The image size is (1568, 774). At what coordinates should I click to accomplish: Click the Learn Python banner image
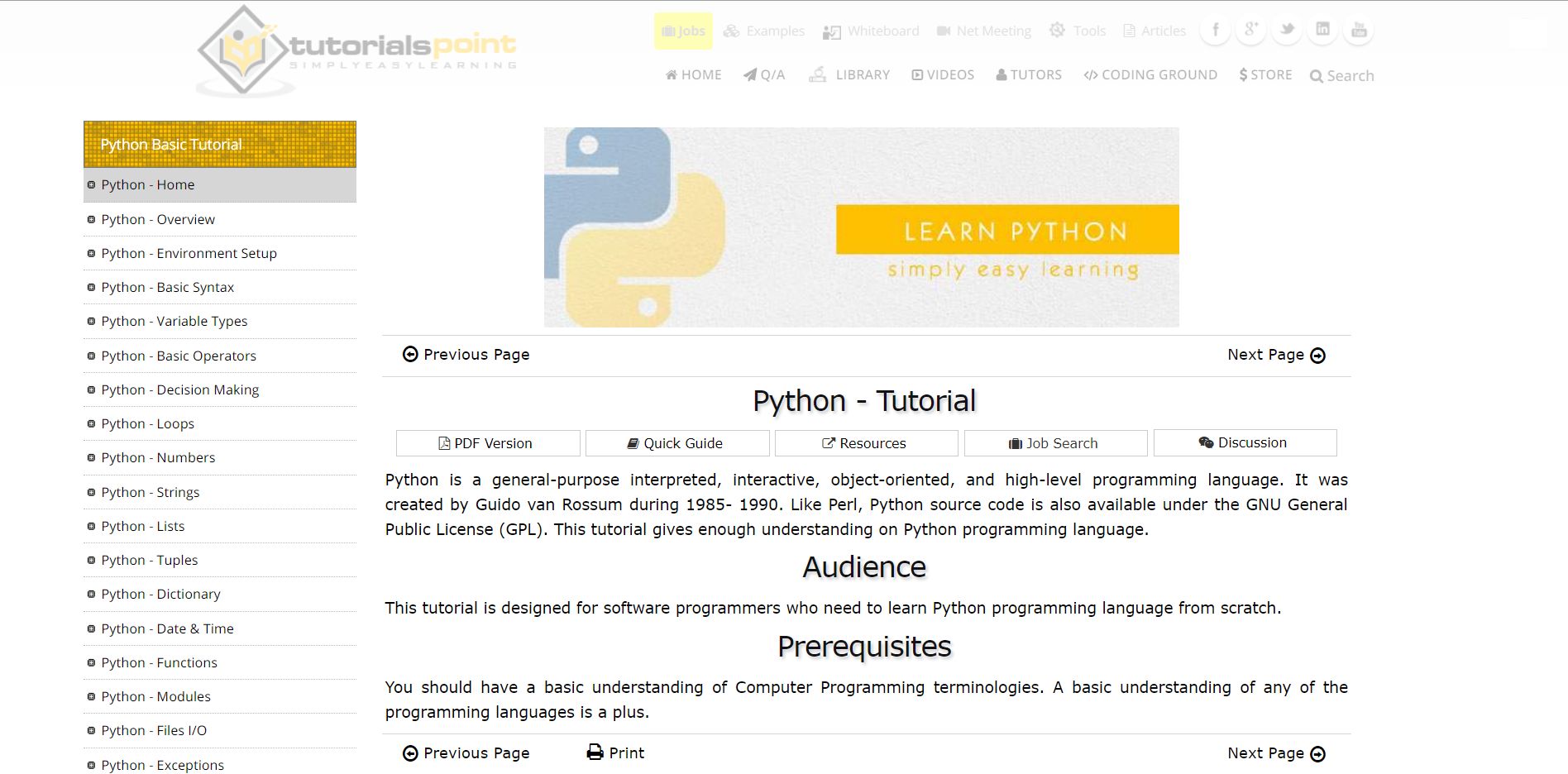(x=861, y=227)
